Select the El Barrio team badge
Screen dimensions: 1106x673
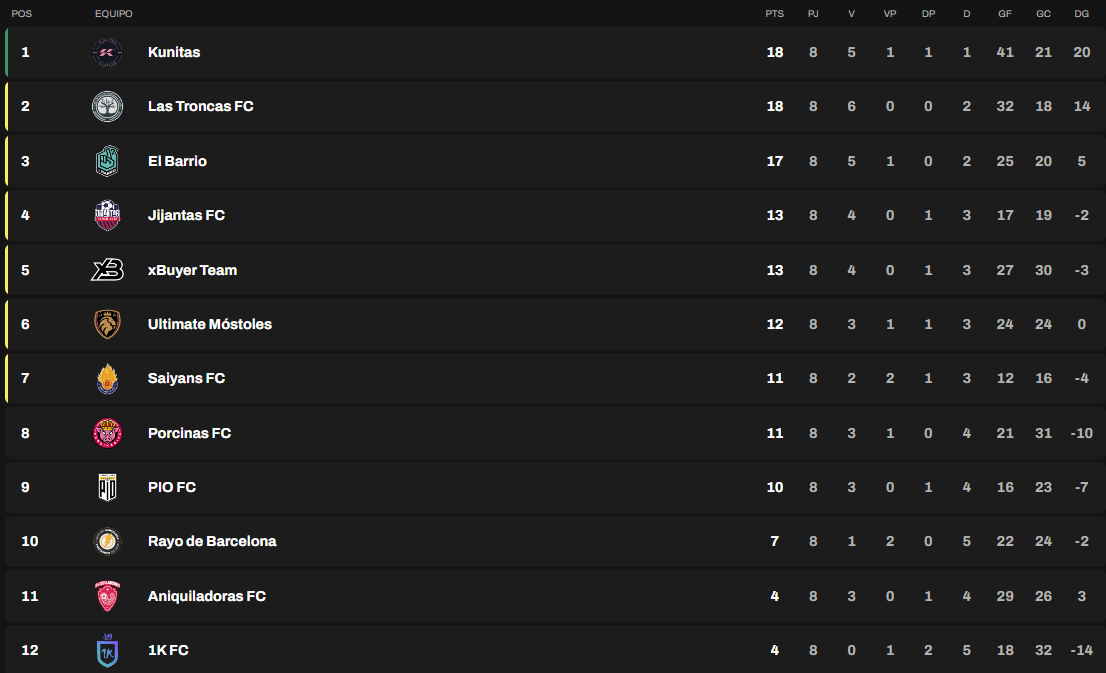click(107, 161)
